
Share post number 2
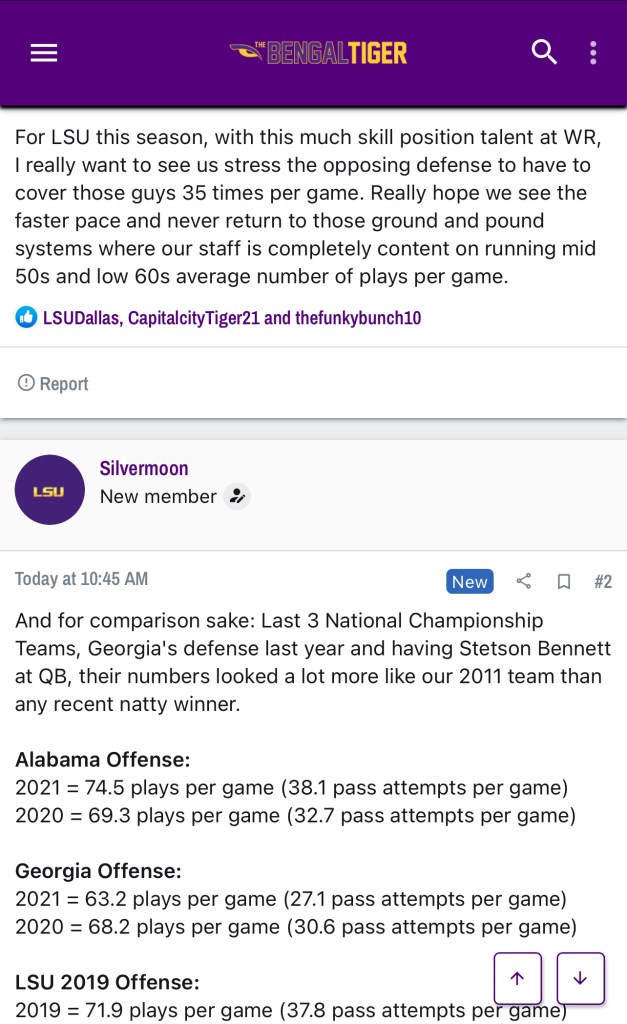pos(523,581)
